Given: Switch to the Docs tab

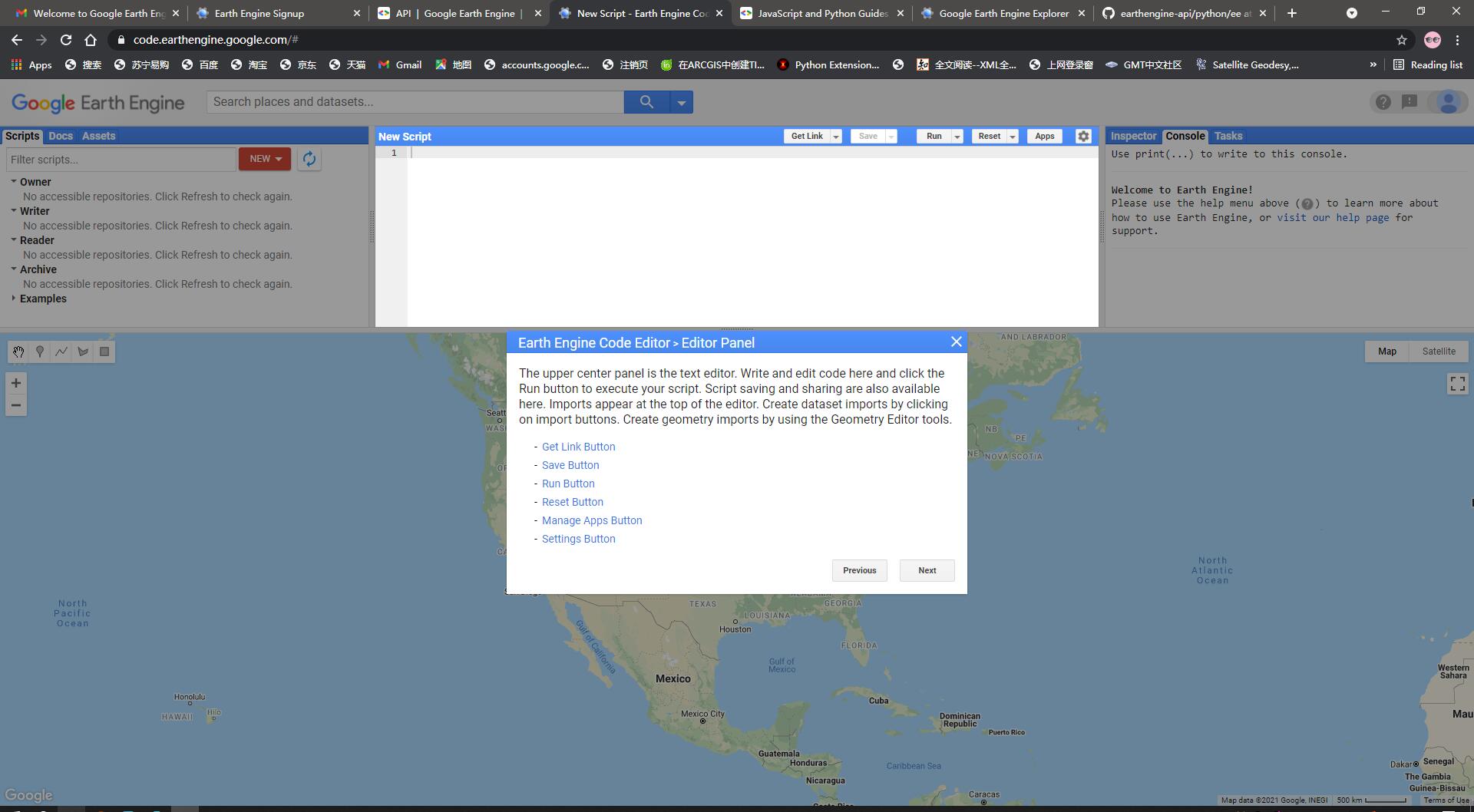Looking at the screenshot, I should pos(61,136).
